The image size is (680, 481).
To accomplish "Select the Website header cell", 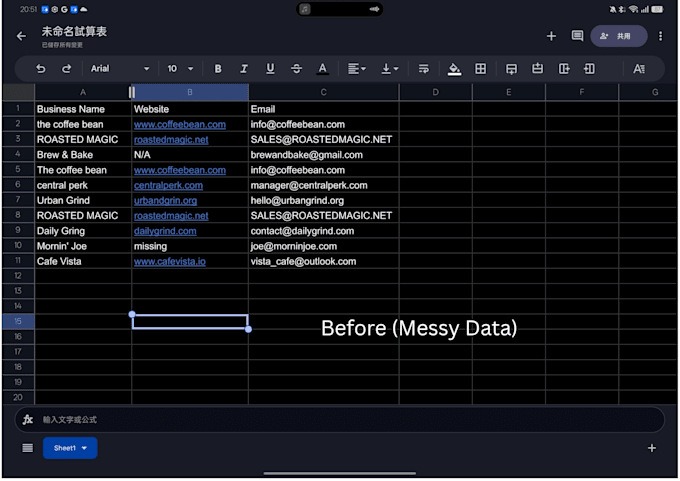I will [190, 109].
